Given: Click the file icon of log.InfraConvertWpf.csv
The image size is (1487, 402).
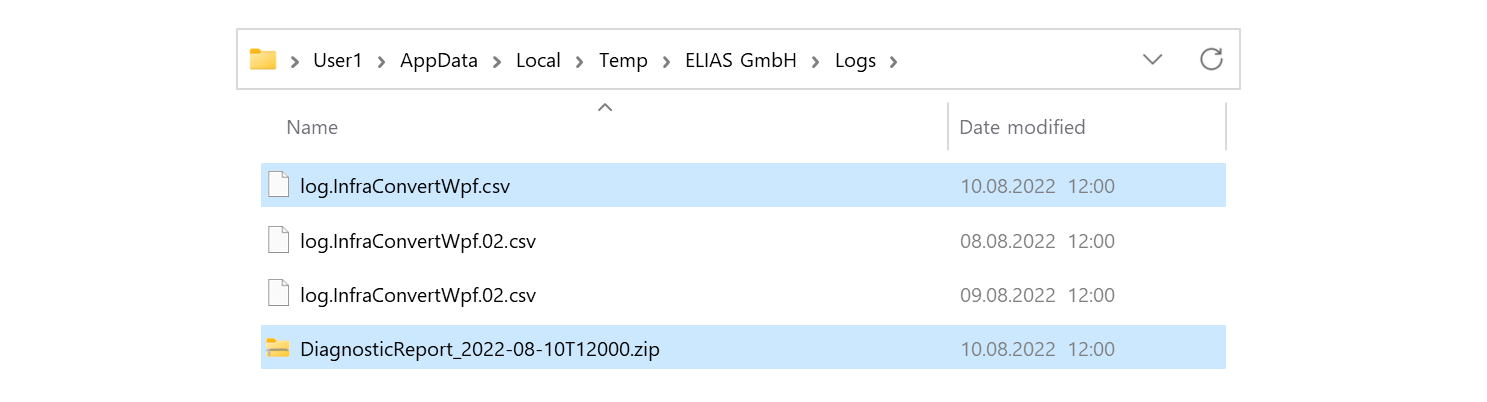Looking at the screenshot, I should tap(279, 185).
